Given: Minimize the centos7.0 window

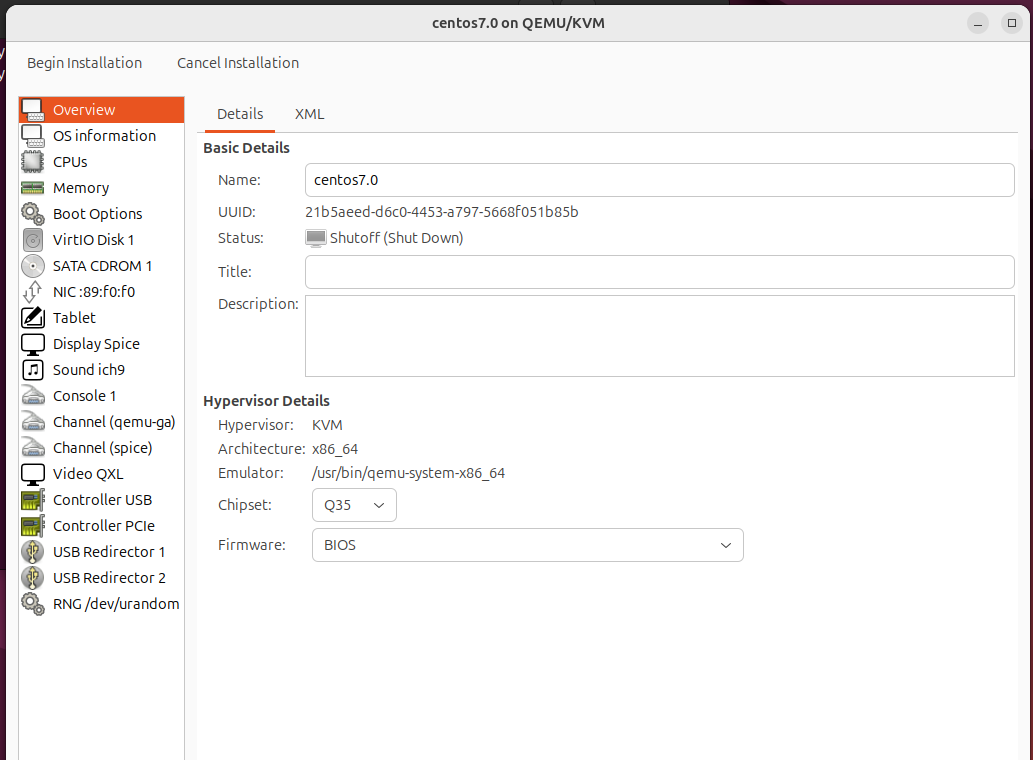Looking at the screenshot, I should pos(978,24).
